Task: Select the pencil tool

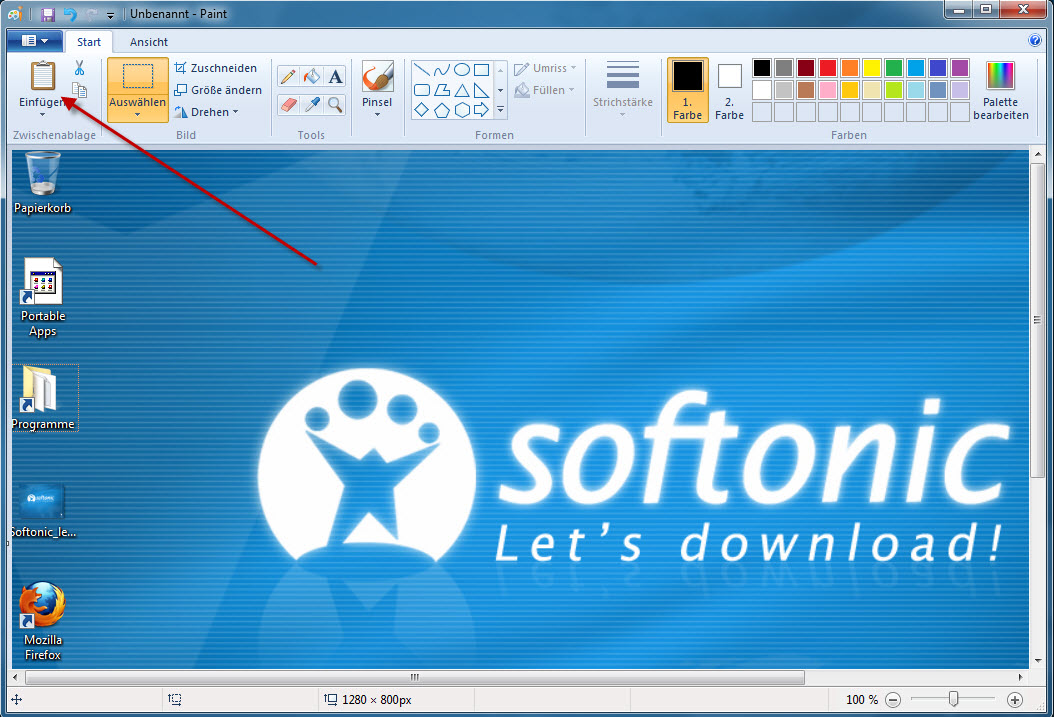Action: [288, 77]
